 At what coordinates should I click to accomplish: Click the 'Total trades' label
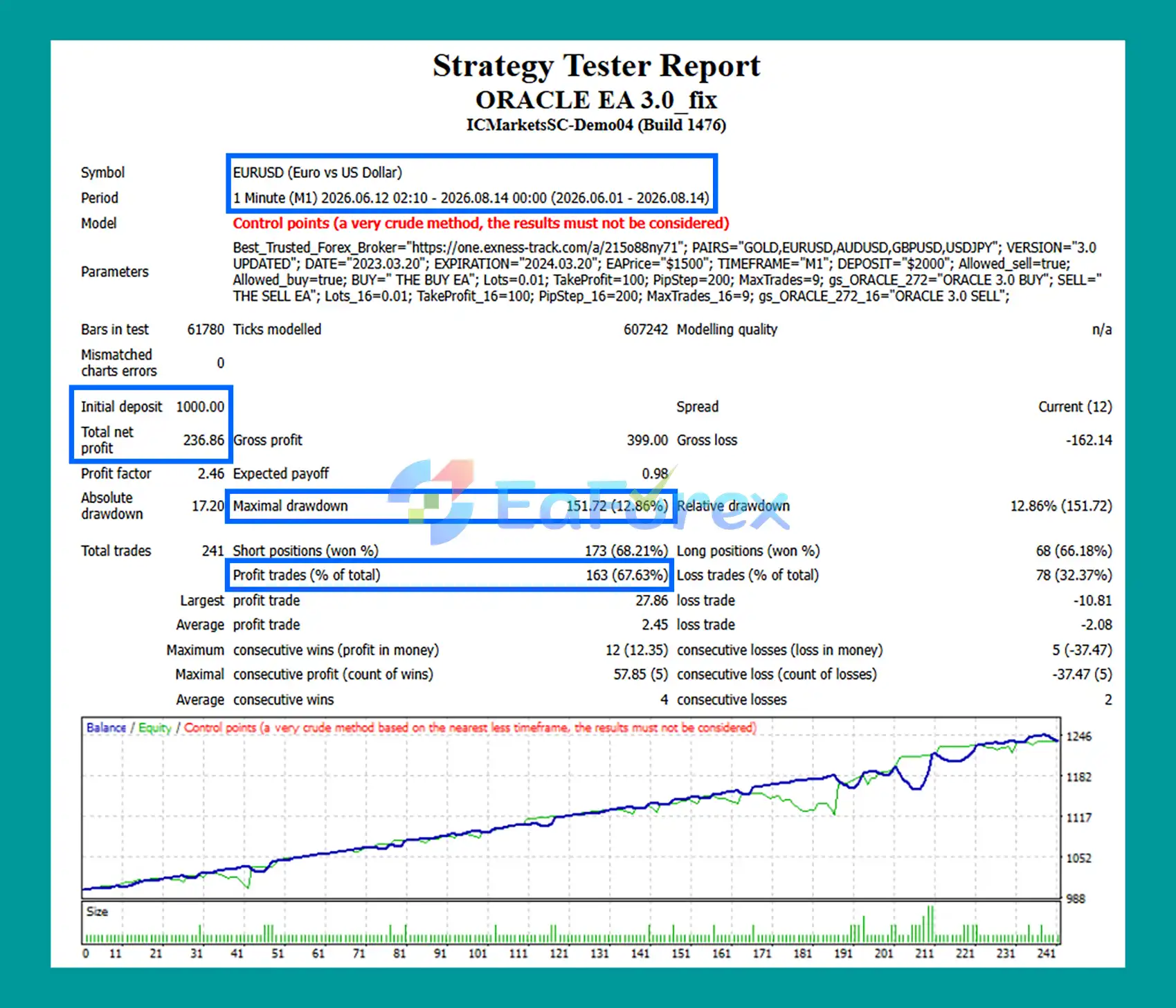point(116,551)
